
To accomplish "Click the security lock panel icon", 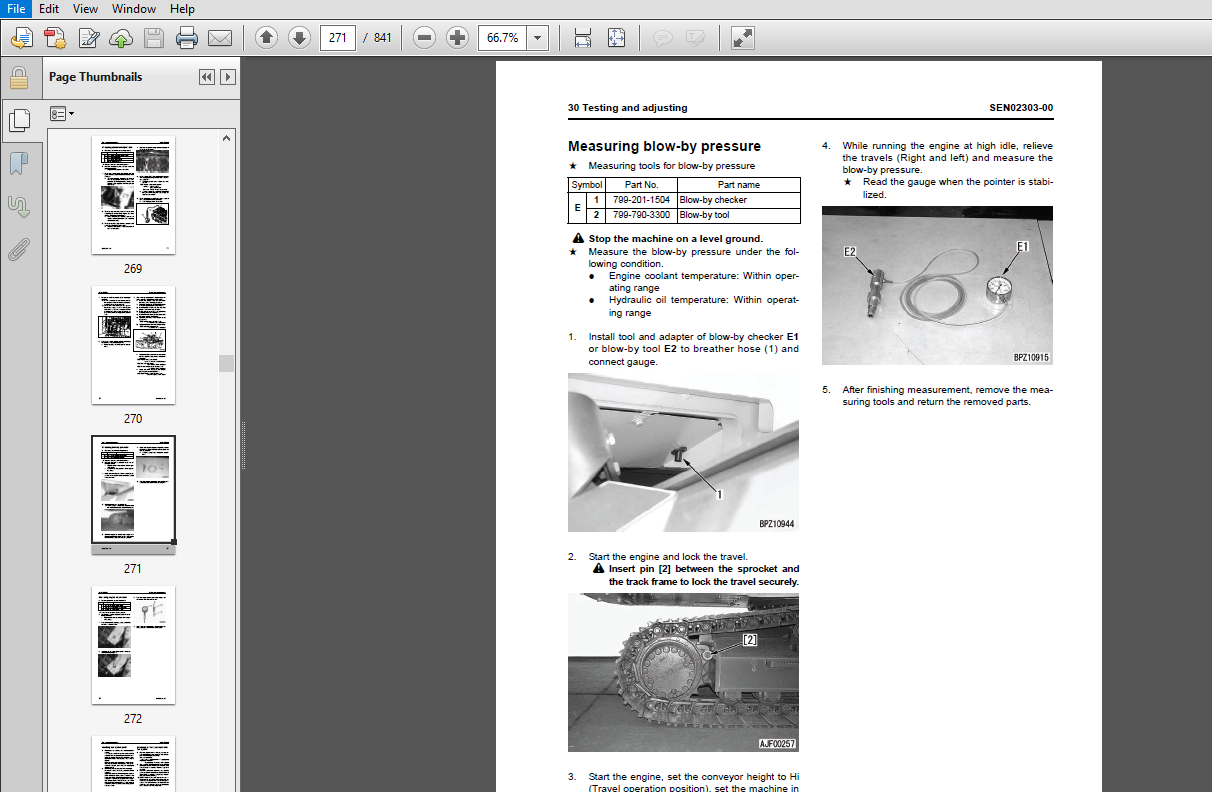I will 18,78.
